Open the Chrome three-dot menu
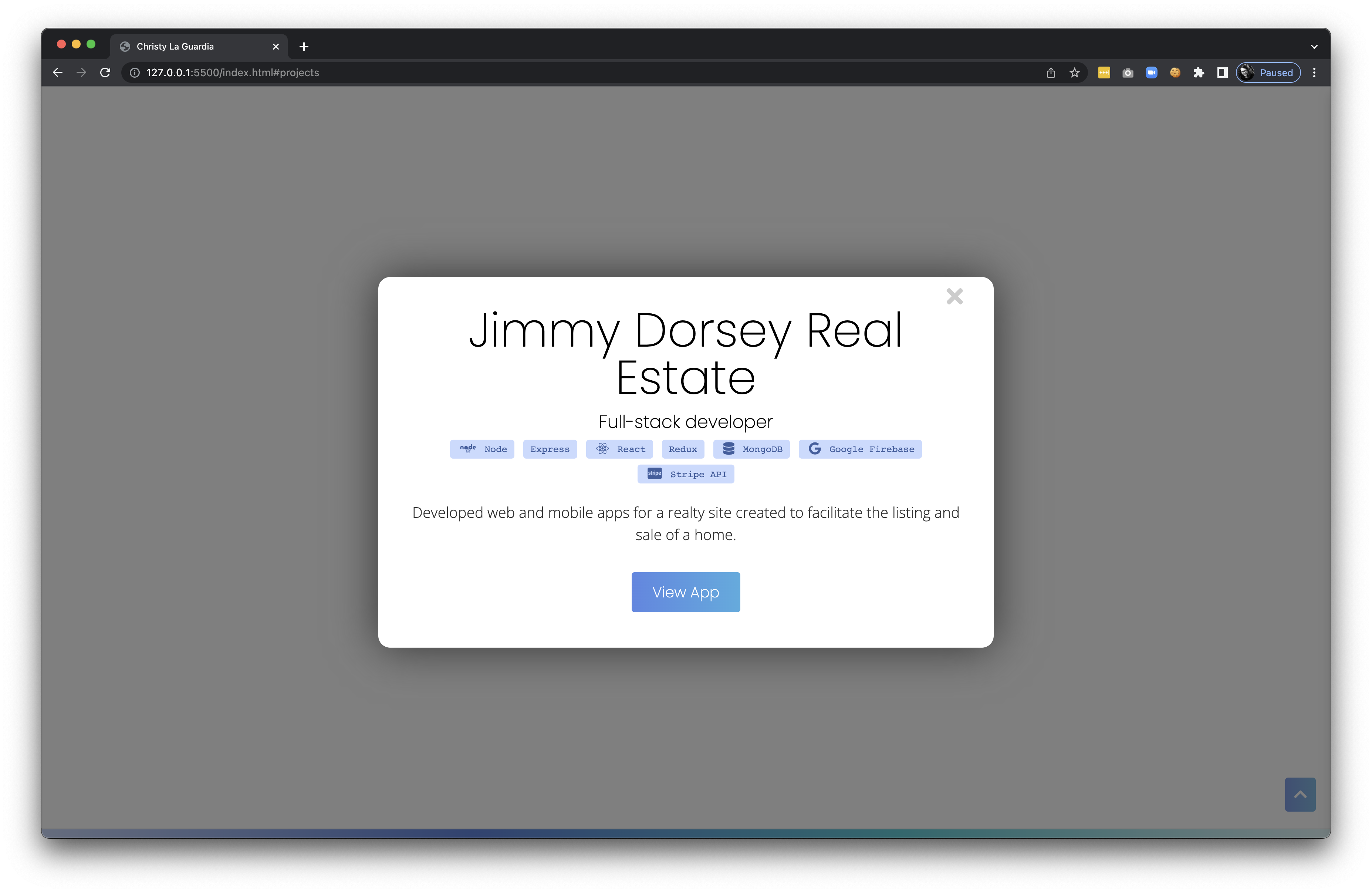1372x893 pixels. [x=1314, y=73]
